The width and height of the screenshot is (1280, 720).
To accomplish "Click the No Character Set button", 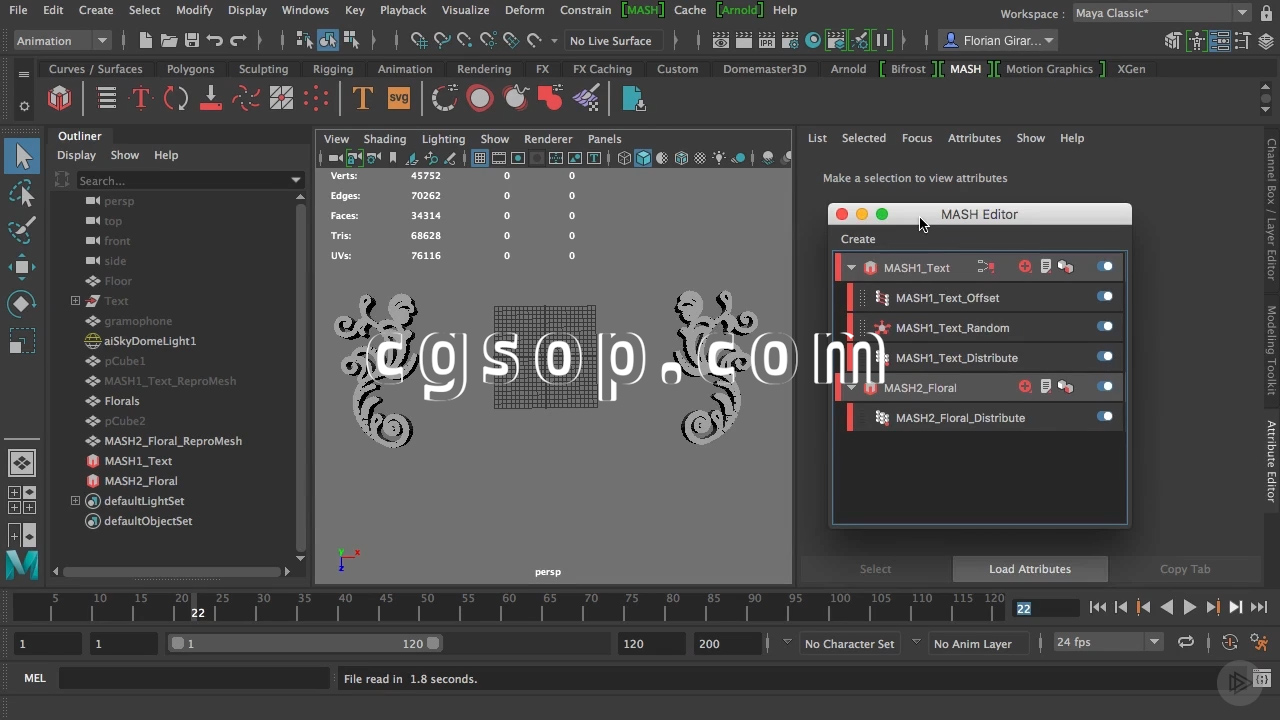I will tap(849, 644).
